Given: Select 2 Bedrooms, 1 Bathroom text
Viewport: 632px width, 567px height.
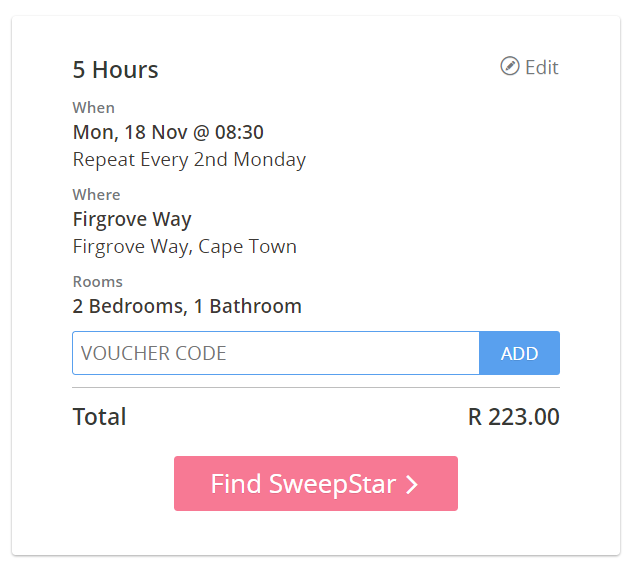Looking at the screenshot, I should [x=187, y=306].
